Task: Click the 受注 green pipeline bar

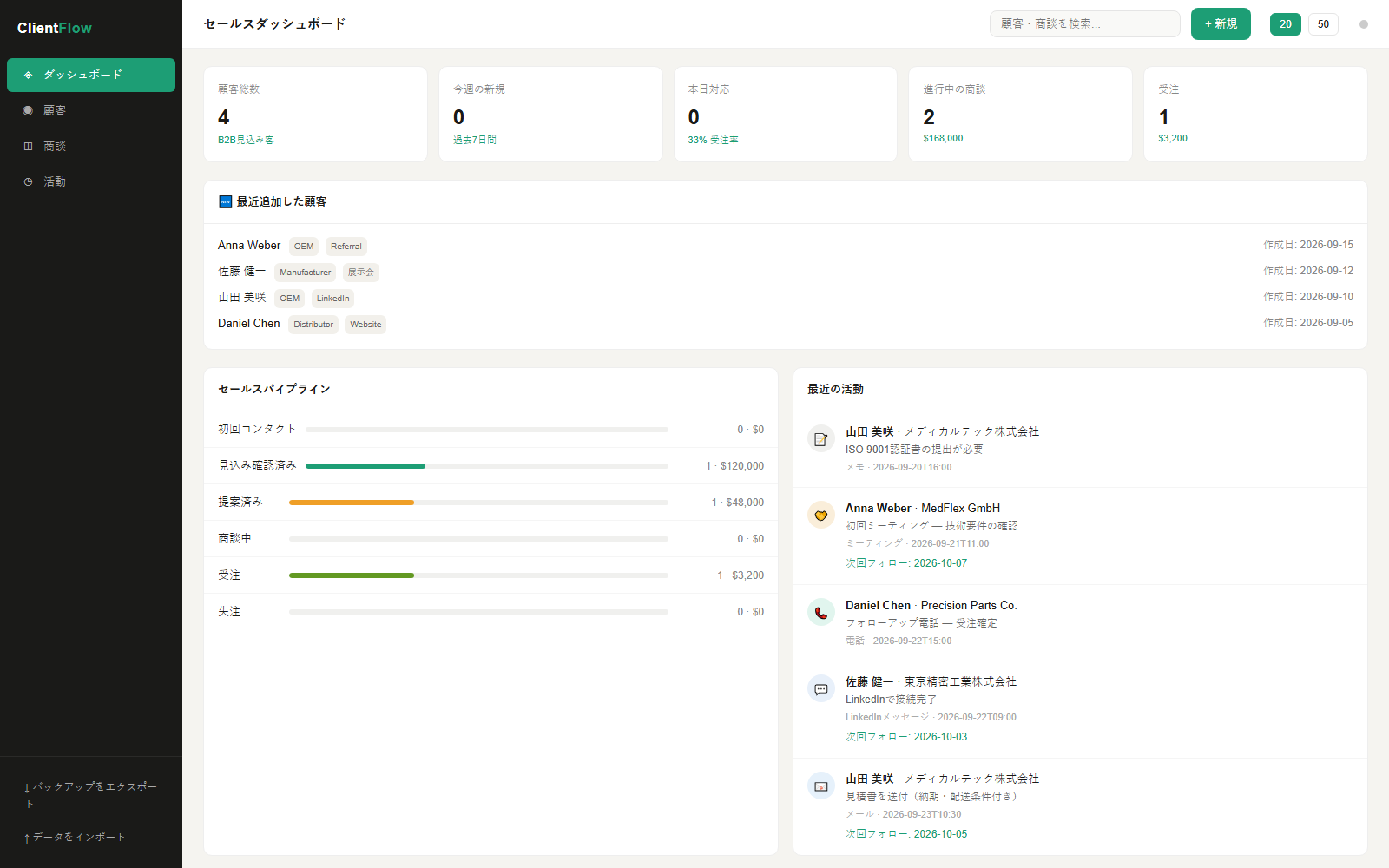Action: (x=352, y=575)
